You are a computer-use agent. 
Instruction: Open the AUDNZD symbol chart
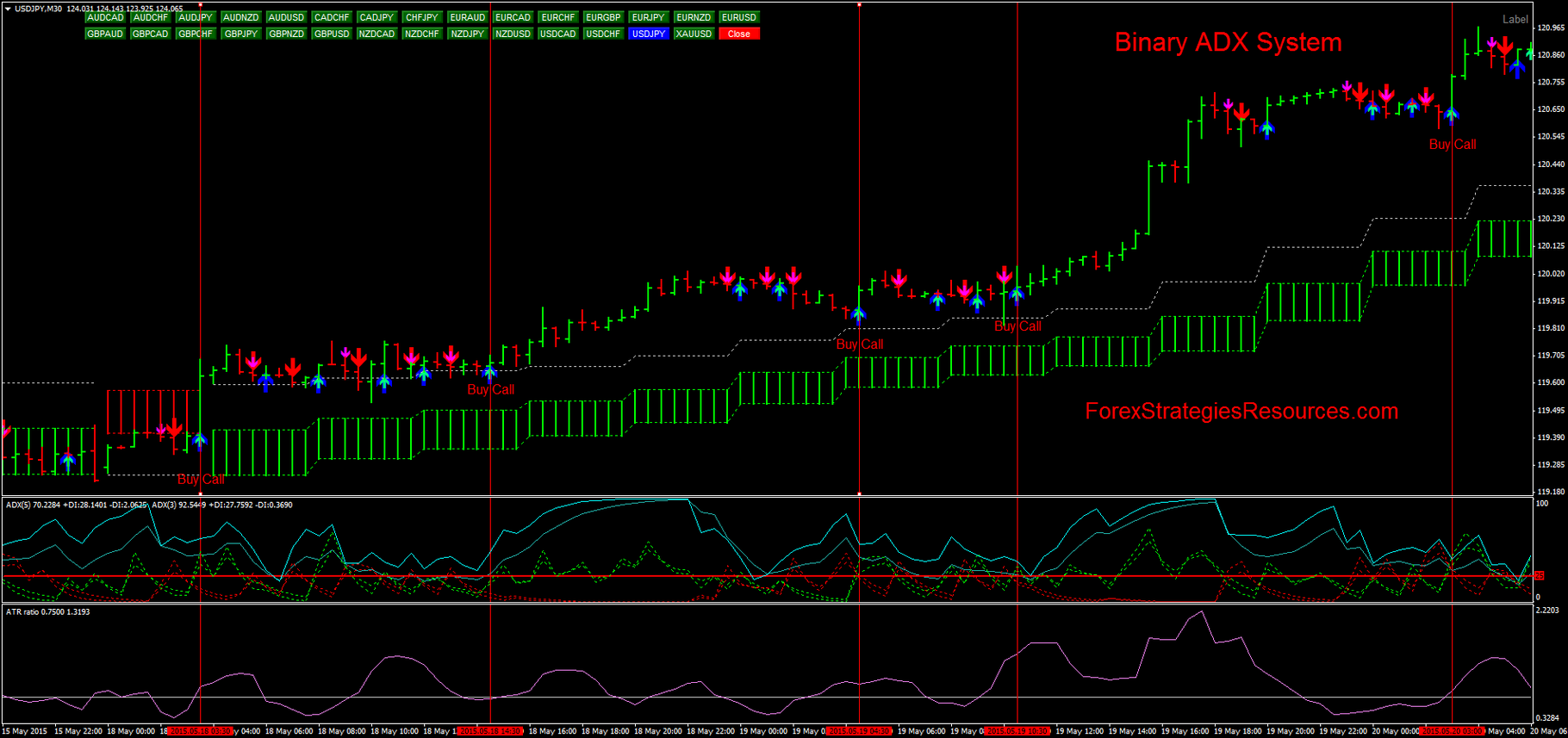(241, 17)
